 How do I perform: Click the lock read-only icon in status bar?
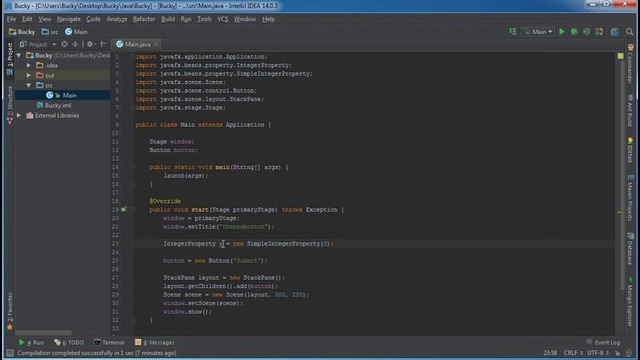618,353
